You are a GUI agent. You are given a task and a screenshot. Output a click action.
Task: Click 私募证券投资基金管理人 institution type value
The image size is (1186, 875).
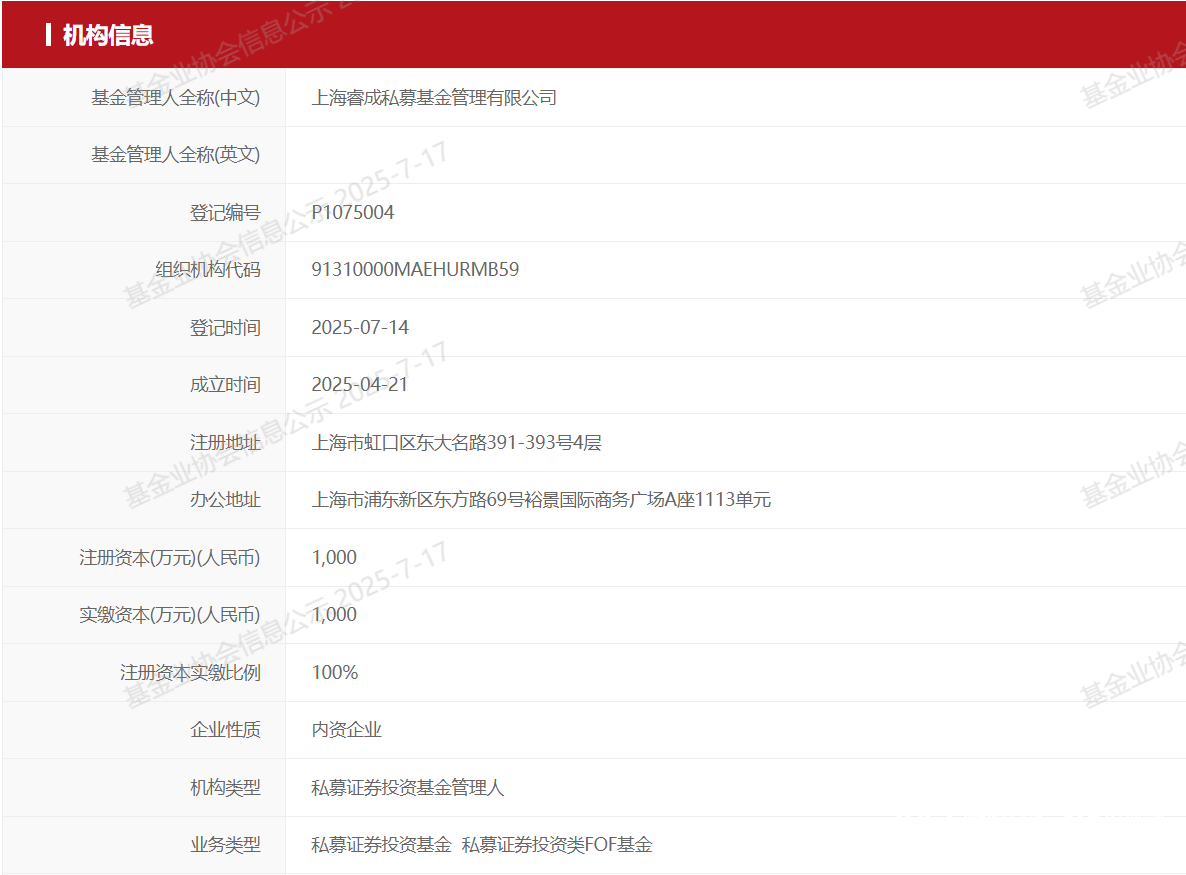(408, 787)
